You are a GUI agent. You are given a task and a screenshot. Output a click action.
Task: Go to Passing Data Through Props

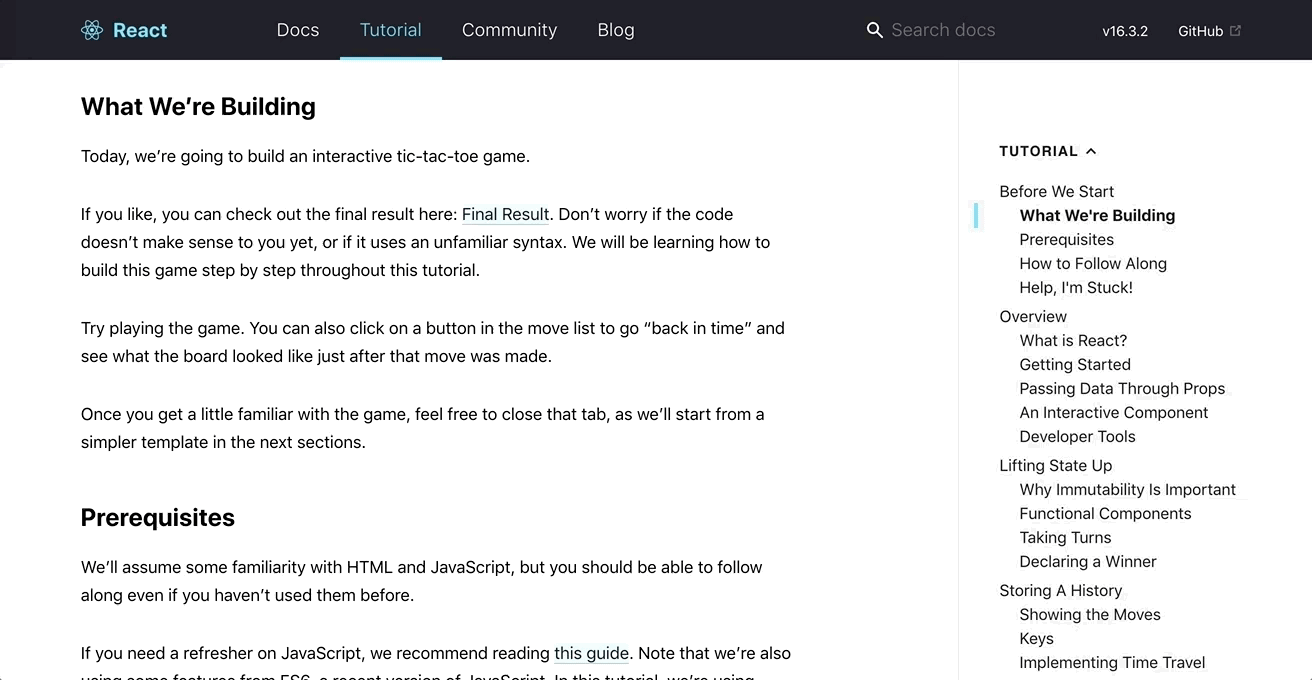[x=1122, y=388]
